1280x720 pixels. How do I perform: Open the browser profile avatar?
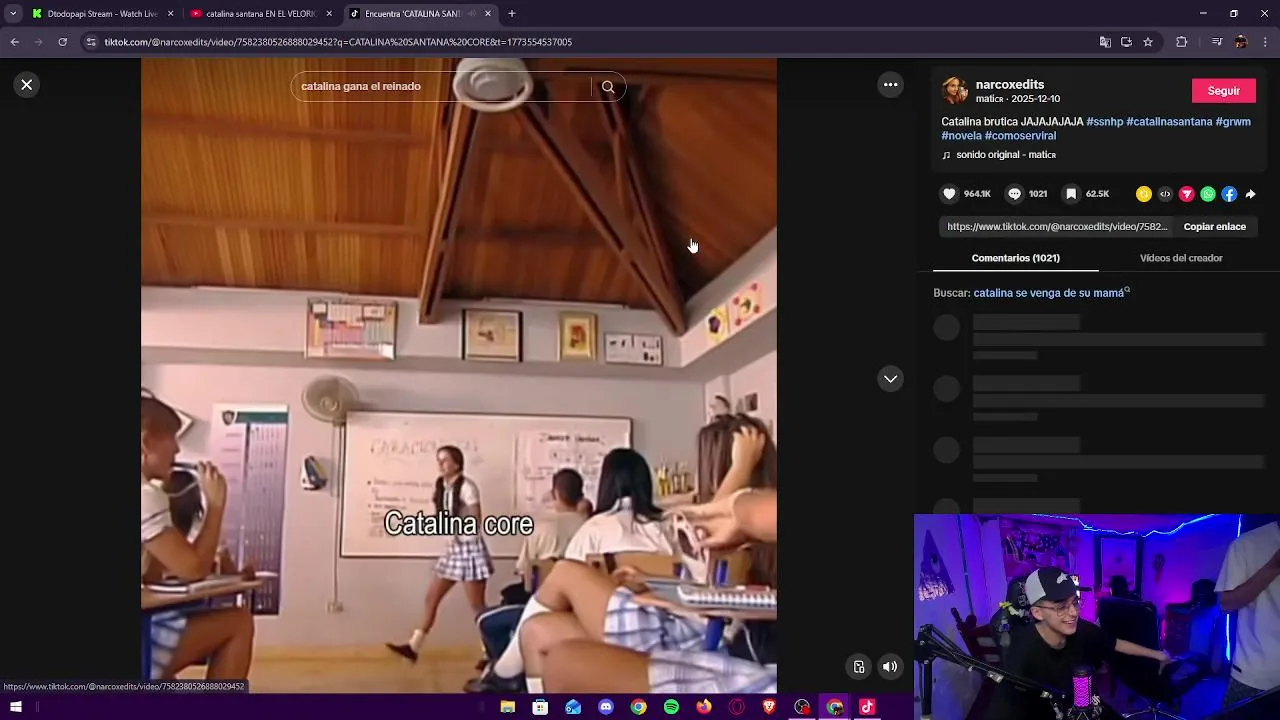click(x=1241, y=42)
